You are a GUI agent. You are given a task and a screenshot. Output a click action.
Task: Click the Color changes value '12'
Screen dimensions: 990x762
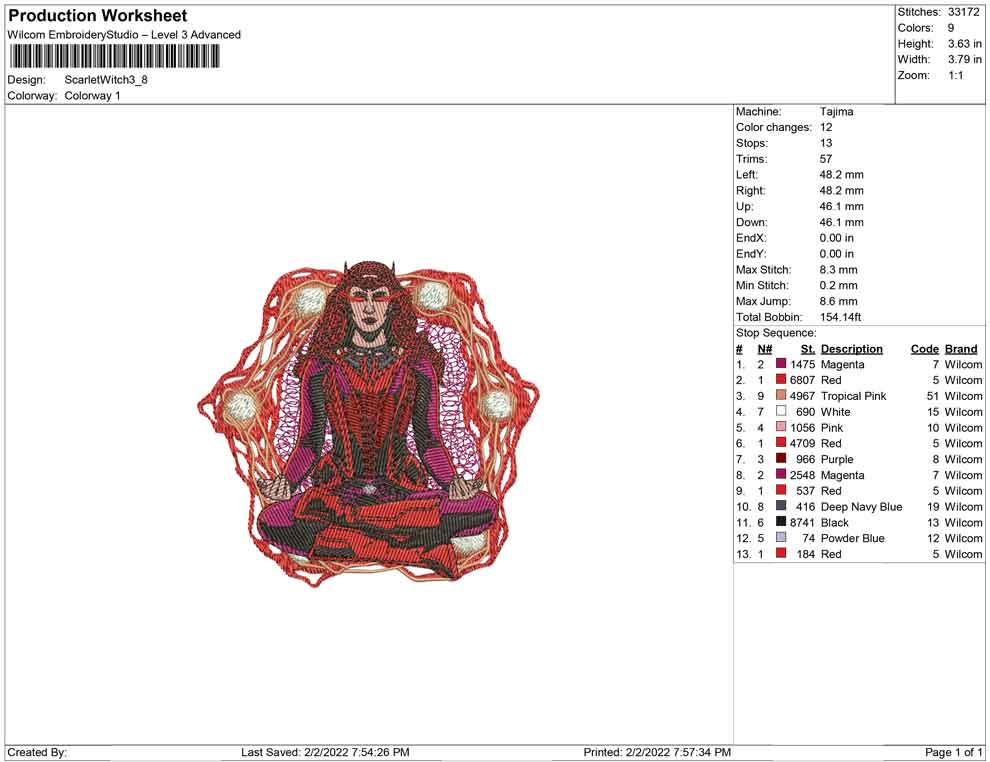coord(826,127)
